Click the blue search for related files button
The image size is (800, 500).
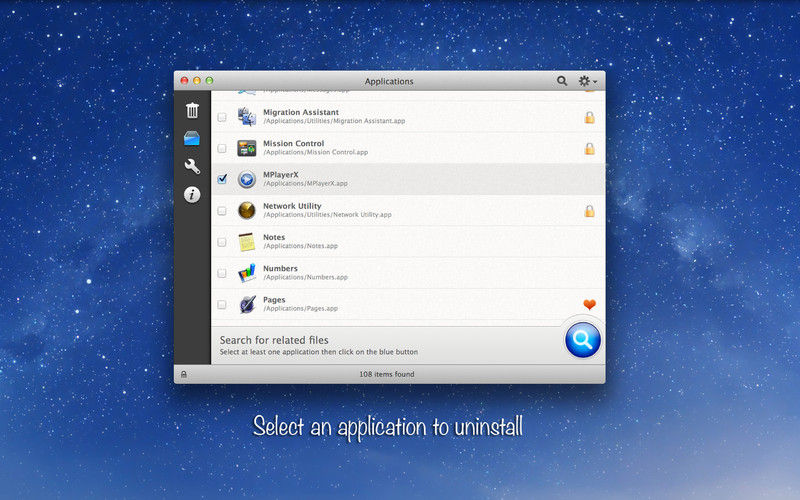(583, 339)
